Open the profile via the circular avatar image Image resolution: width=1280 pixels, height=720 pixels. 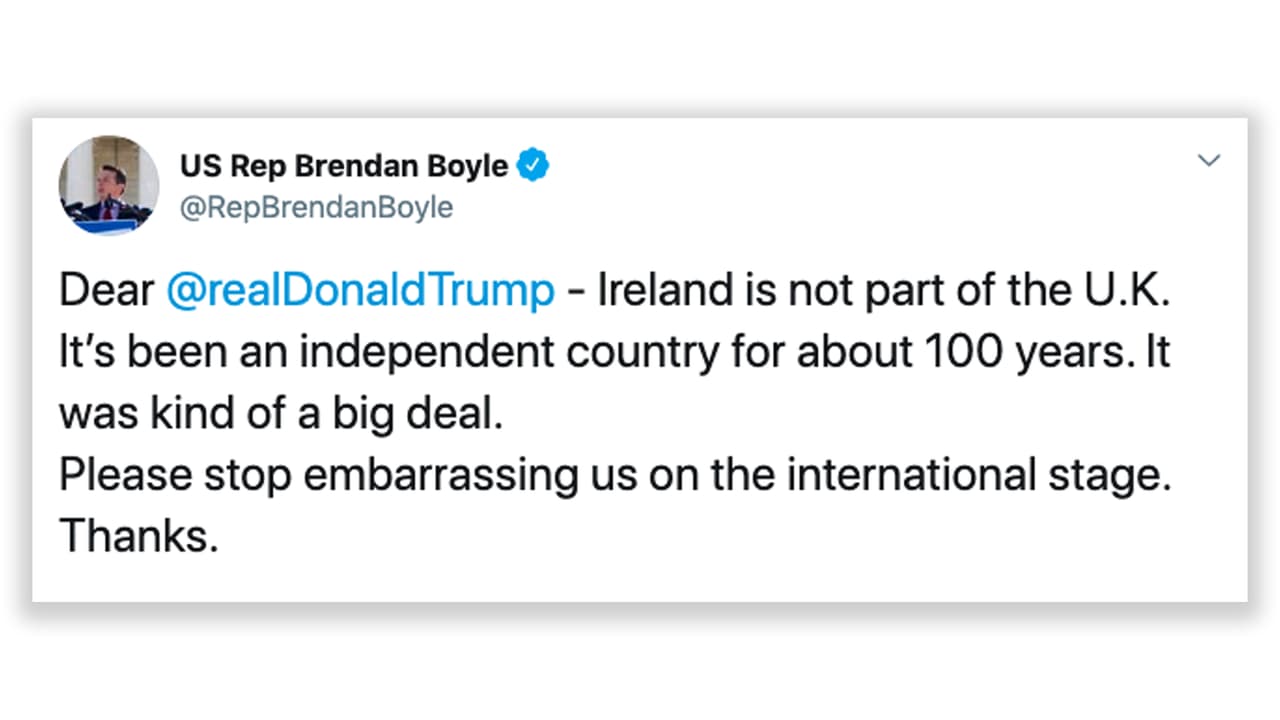[109, 186]
